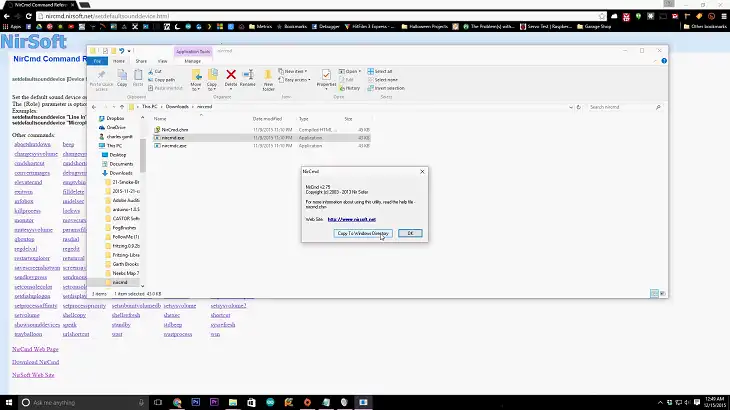The width and height of the screenshot is (730, 410).
Task: Select Documents in the navigation pane
Action: (x=121, y=164)
